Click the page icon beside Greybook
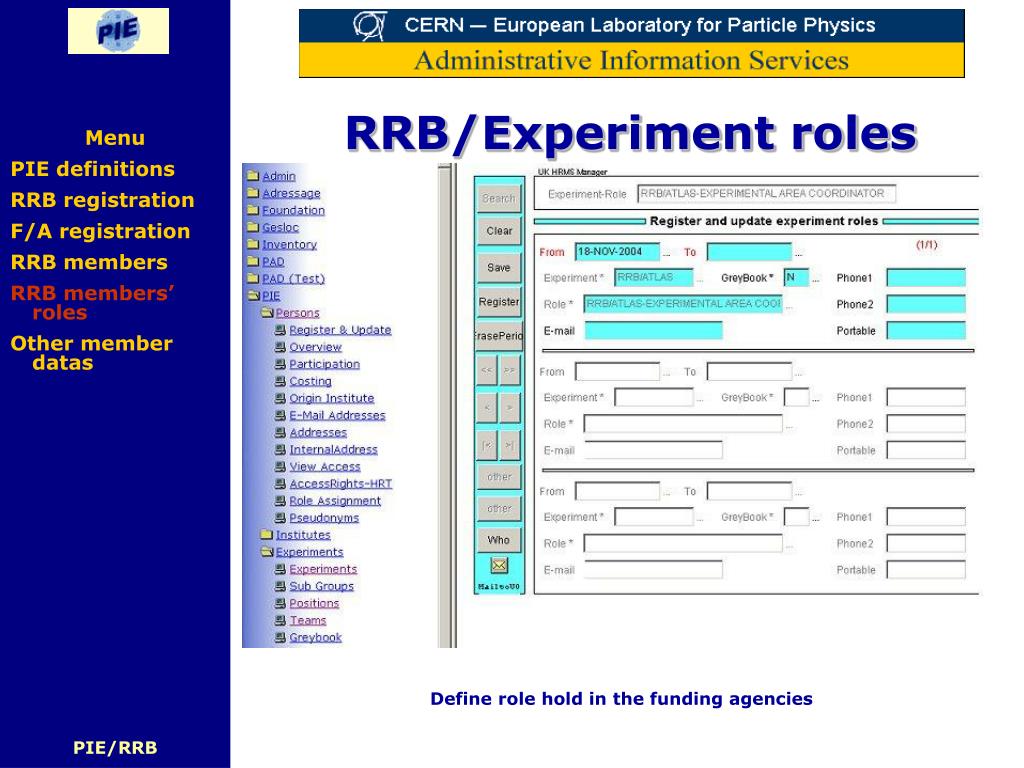This screenshot has width=1024, height=768. [x=280, y=637]
